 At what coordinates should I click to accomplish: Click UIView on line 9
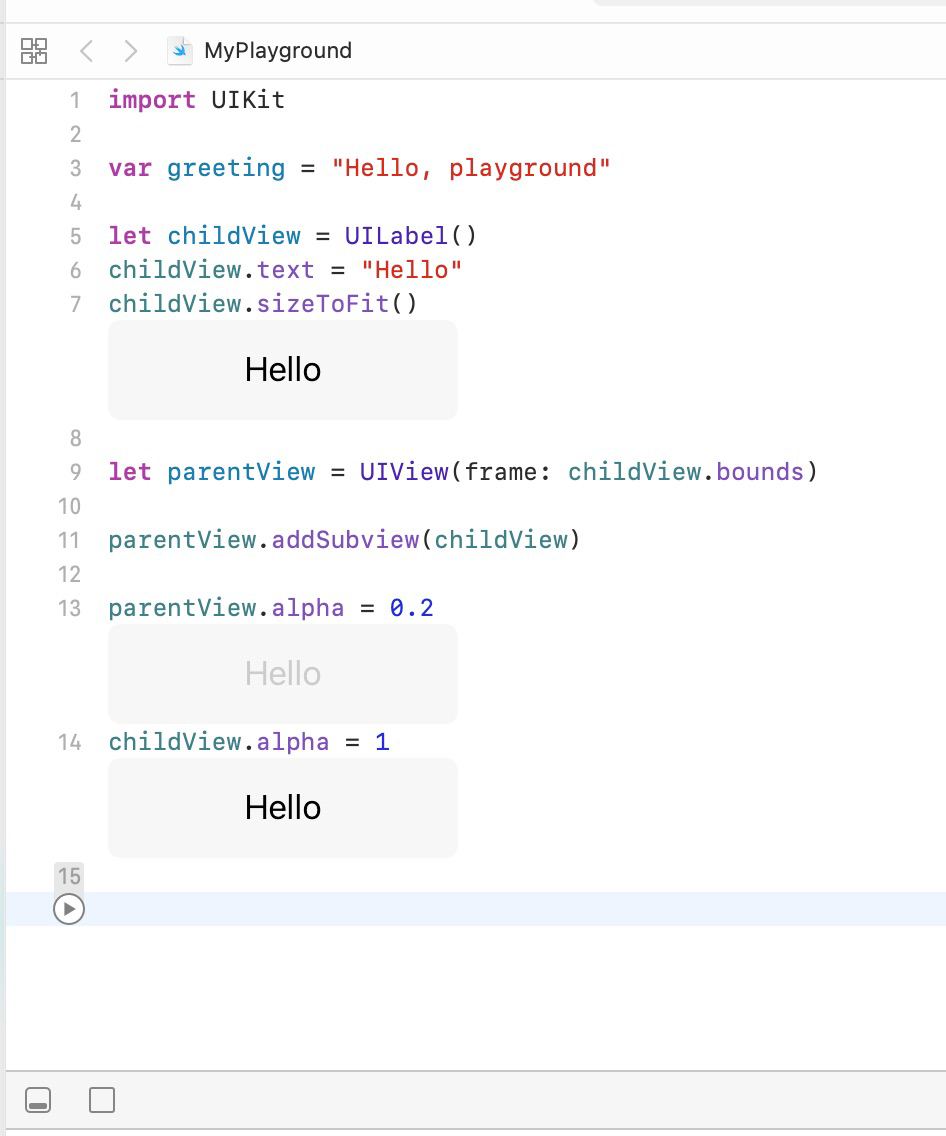(x=403, y=472)
